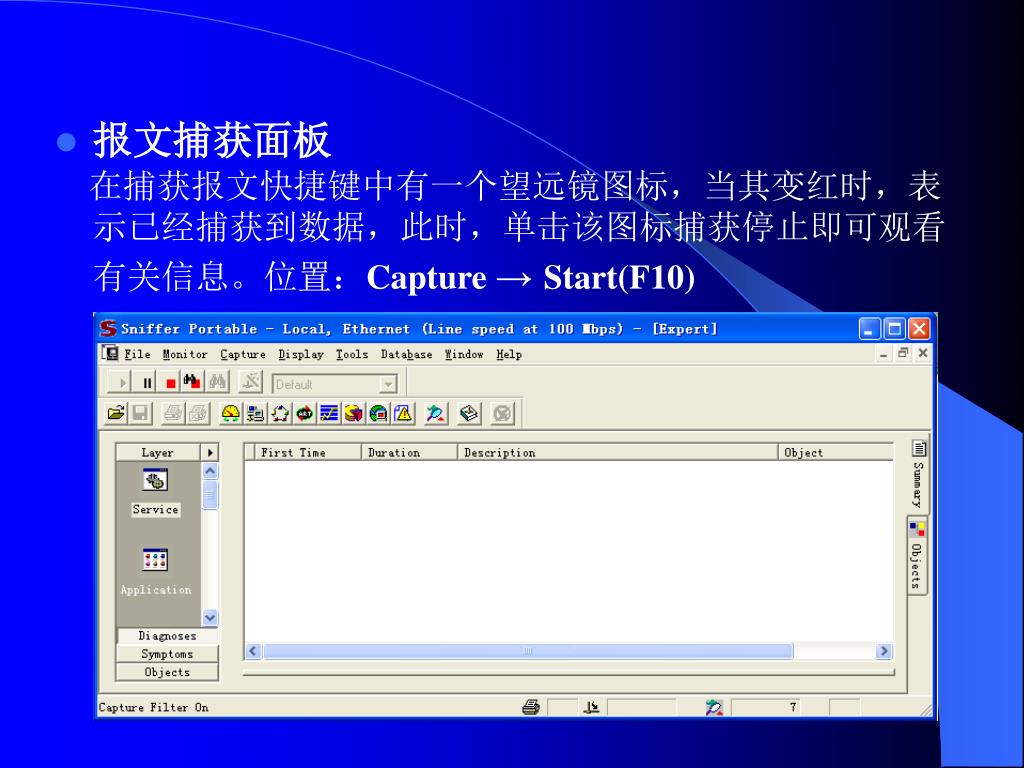The image size is (1024, 768).
Task: Click the Object column header
Action: click(x=836, y=452)
